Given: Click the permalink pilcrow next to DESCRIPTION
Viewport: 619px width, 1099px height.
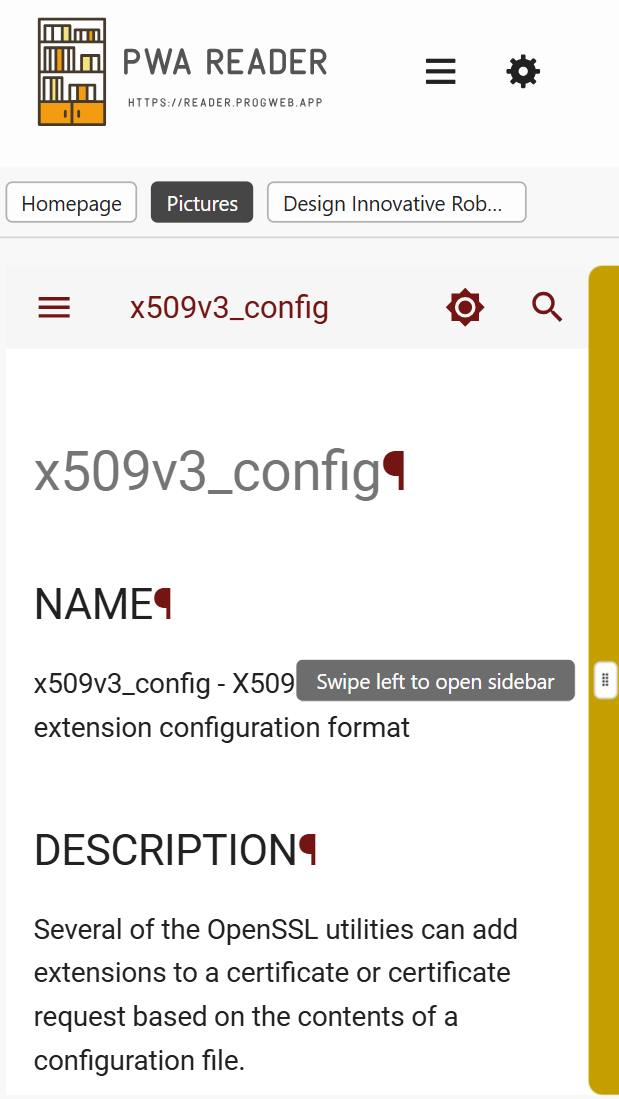Looking at the screenshot, I should pyautogui.click(x=309, y=850).
